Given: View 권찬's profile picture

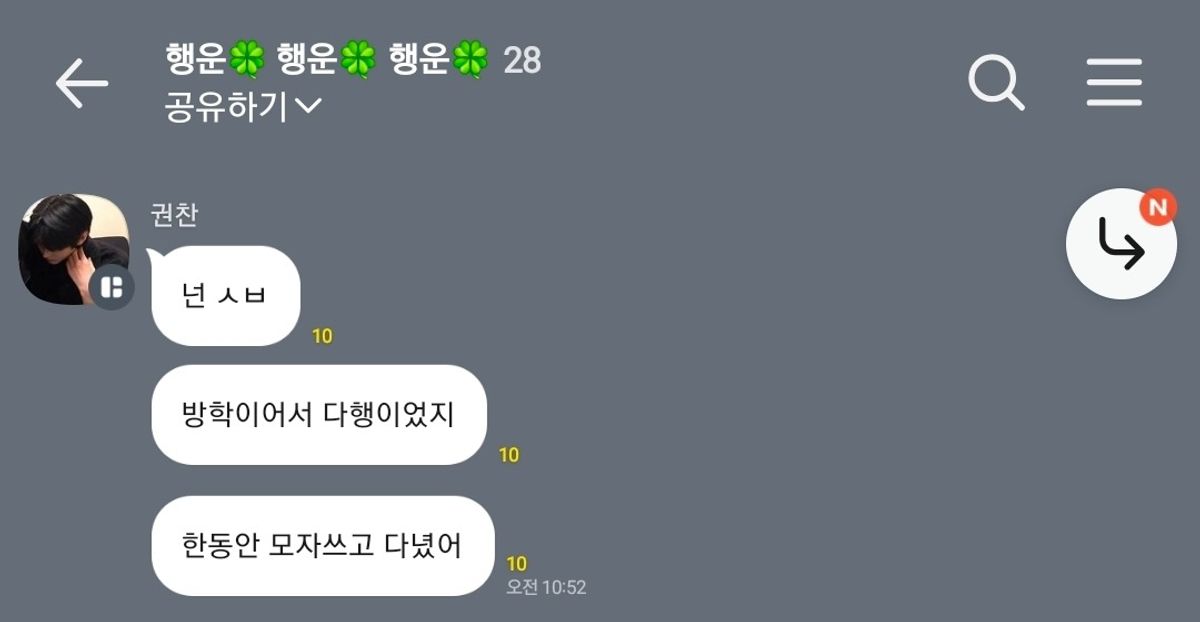Looking at the screenshot, I should tap(74, 249).
